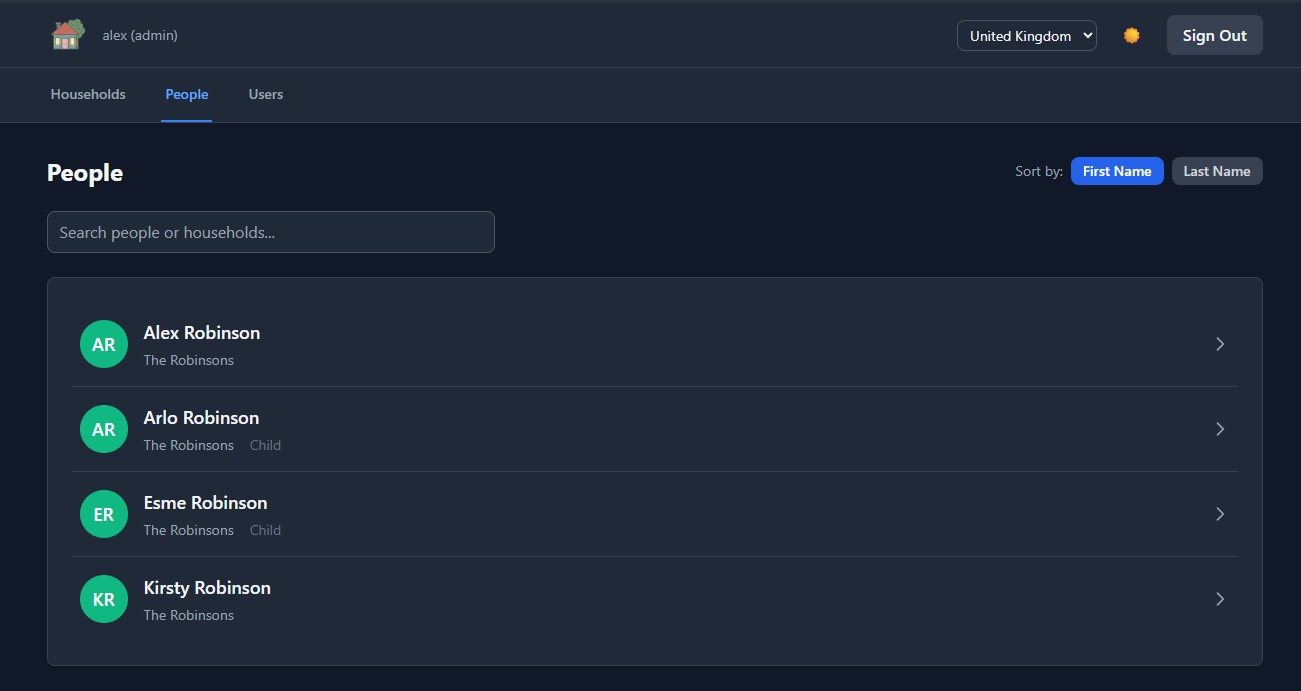Expand Arlo Robinson's row chevron
Image resolution: width=1301 pixels, height=691 pixels.
pyautogui.click(x=1220, y=429)
